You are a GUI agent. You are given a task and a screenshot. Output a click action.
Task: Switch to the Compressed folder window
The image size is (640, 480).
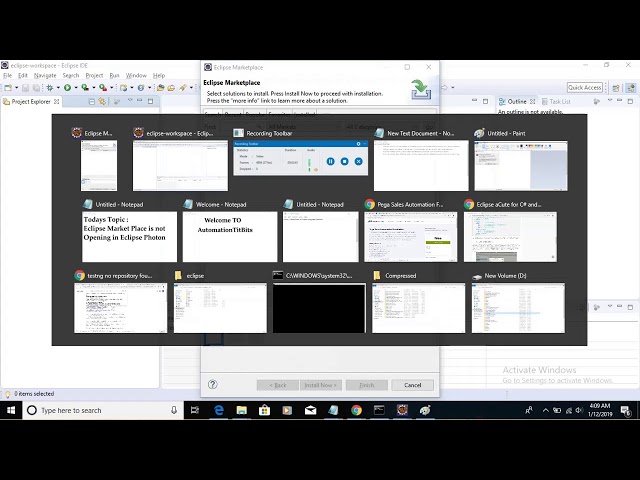click(418, 308)
